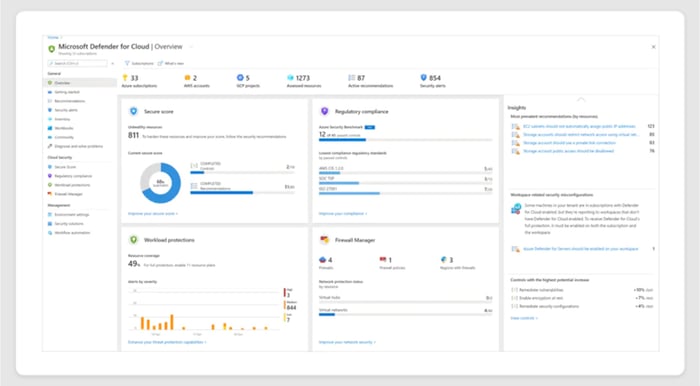Image resolution: width=700 pixels, height=386 pixels.
Task: Click the Firewall Manager card icon
Action: click(x=325, y=240)
